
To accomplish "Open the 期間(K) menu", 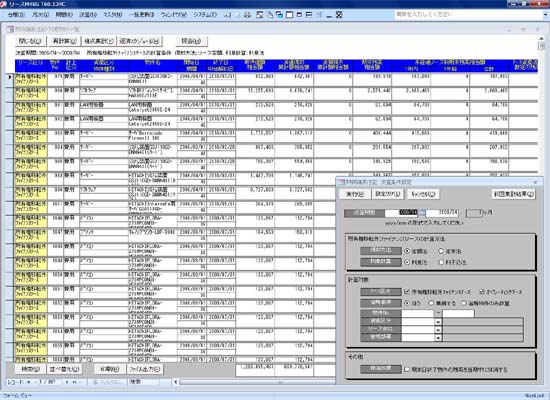I will point(64,15).
